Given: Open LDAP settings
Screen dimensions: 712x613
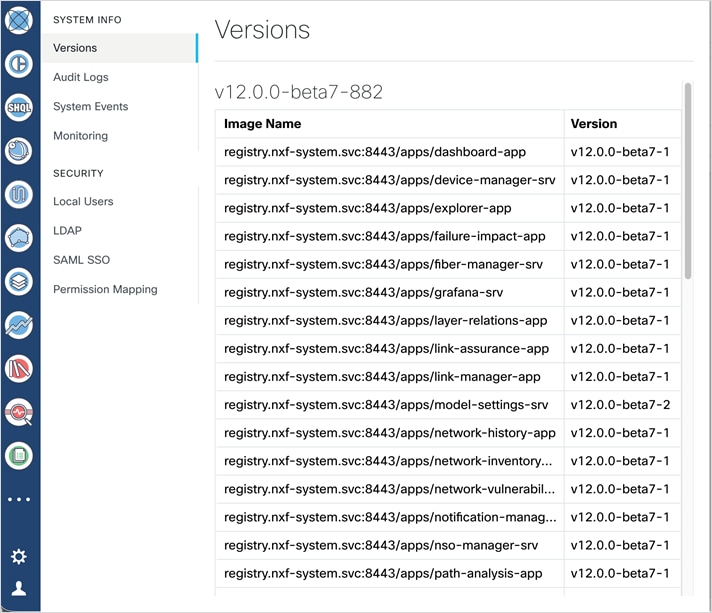Looking at the screenshot, I should (67, 231).
